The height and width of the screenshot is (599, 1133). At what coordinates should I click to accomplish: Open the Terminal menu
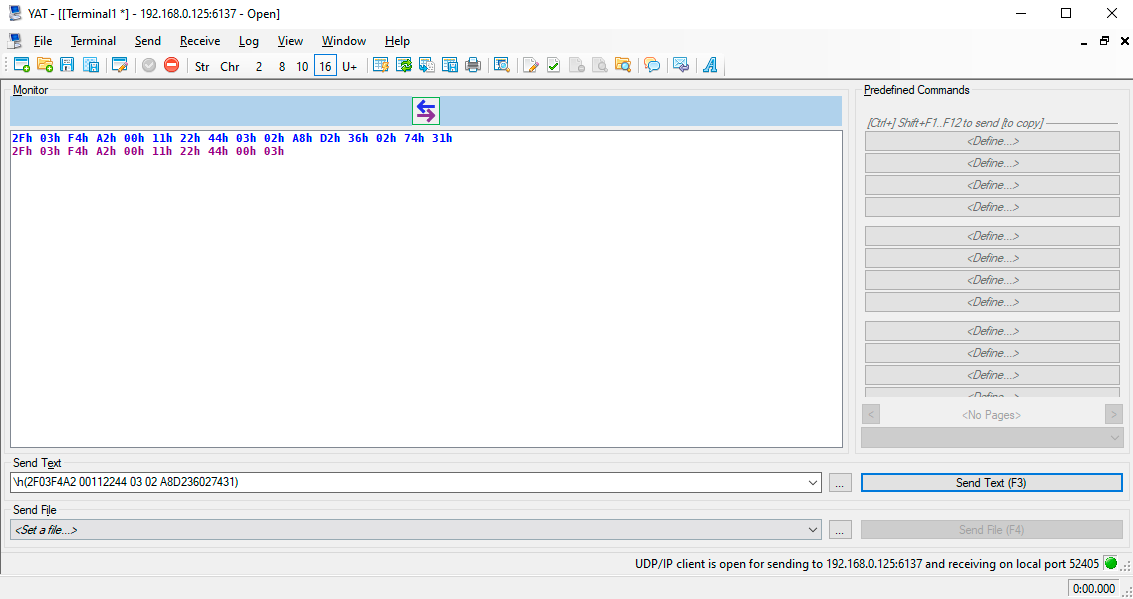tap(93, 41)
